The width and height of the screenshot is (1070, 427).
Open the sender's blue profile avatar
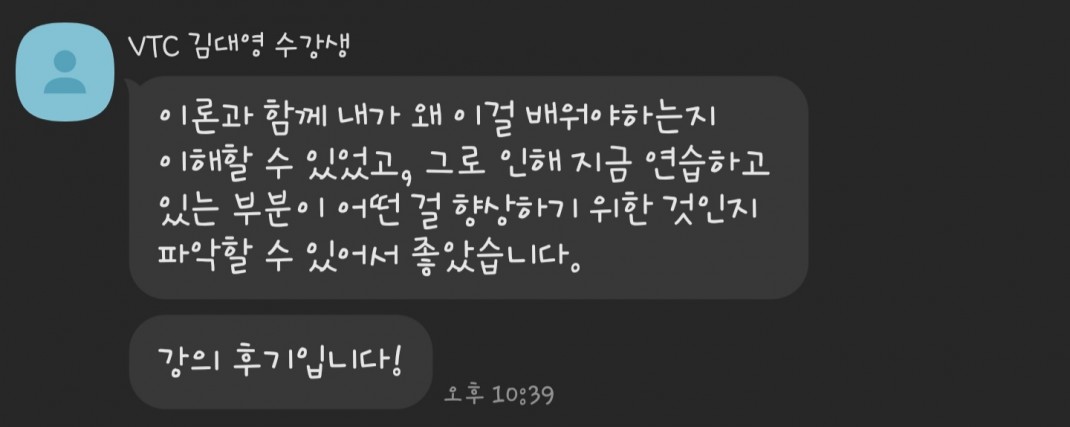pos(65,72)
